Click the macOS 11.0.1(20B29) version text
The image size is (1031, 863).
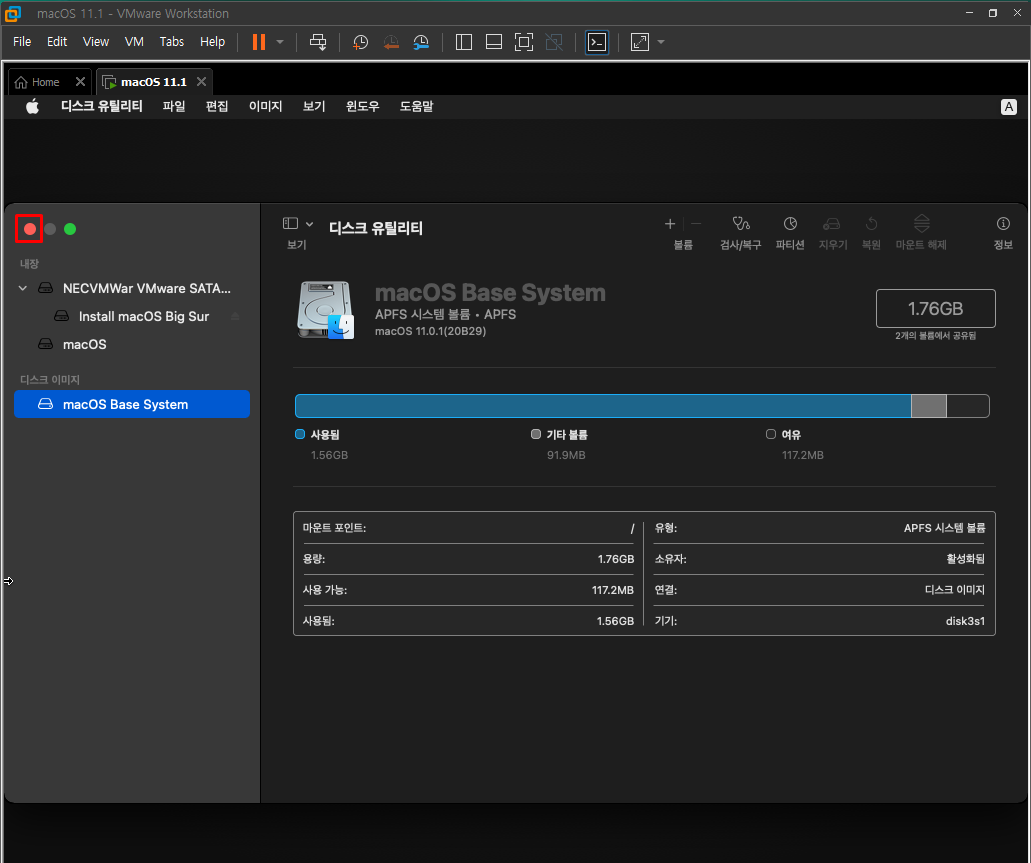431,331
